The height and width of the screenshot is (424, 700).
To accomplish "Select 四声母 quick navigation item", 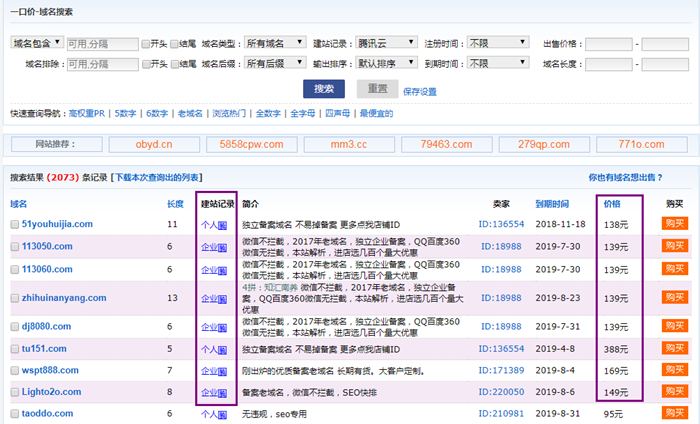I will [x=338, y=114].
